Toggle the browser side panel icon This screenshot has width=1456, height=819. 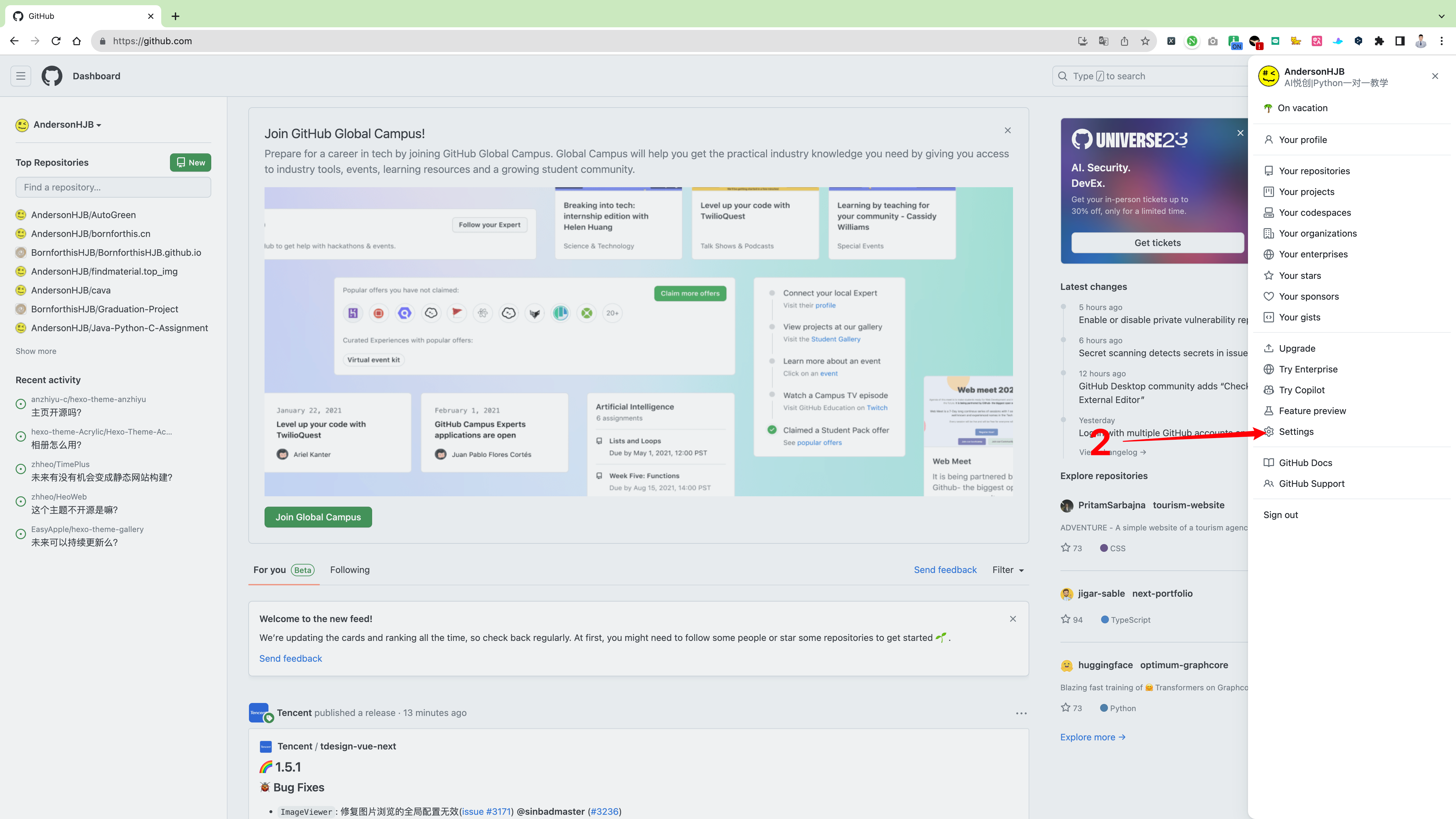click(1400, 41)
